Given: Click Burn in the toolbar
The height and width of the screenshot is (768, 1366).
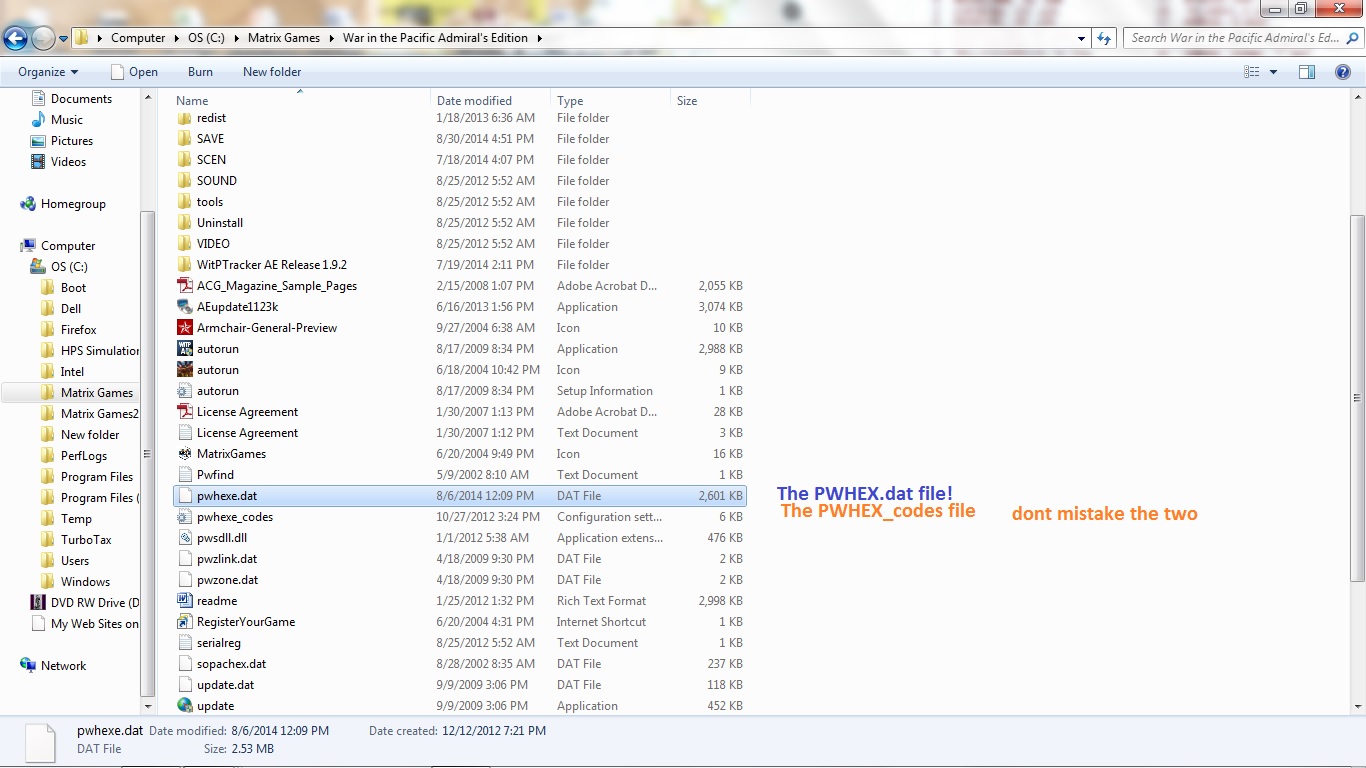Looking at the screenshot, I should click(x=200, y=72).
